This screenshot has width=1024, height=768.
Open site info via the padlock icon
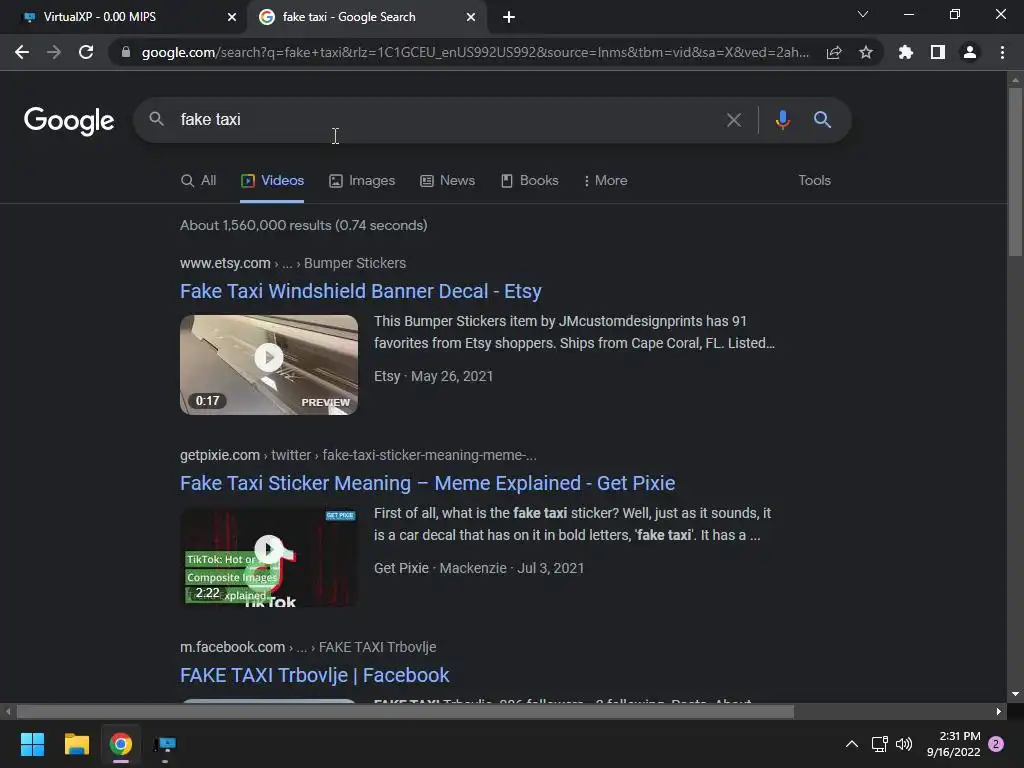click(x=126, y=52)
